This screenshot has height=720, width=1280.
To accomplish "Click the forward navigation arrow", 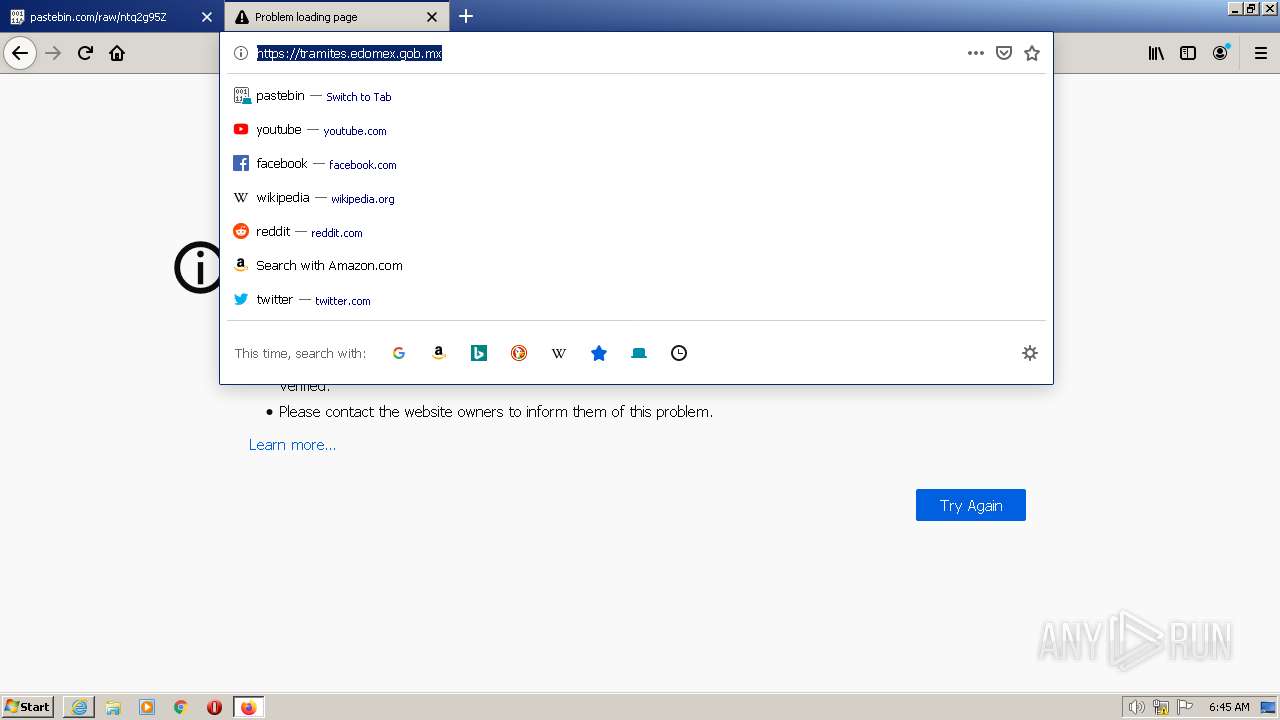I will click(x=53, y=53).
